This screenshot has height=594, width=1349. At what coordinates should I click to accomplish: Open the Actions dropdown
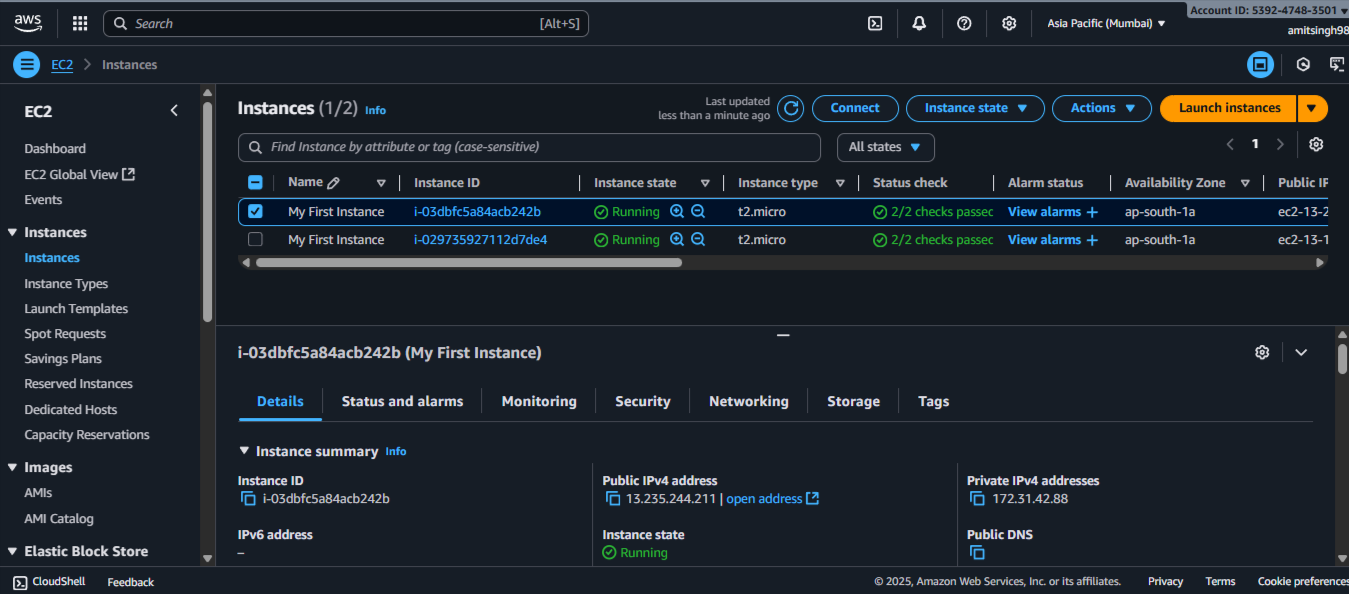point(1102,108)
